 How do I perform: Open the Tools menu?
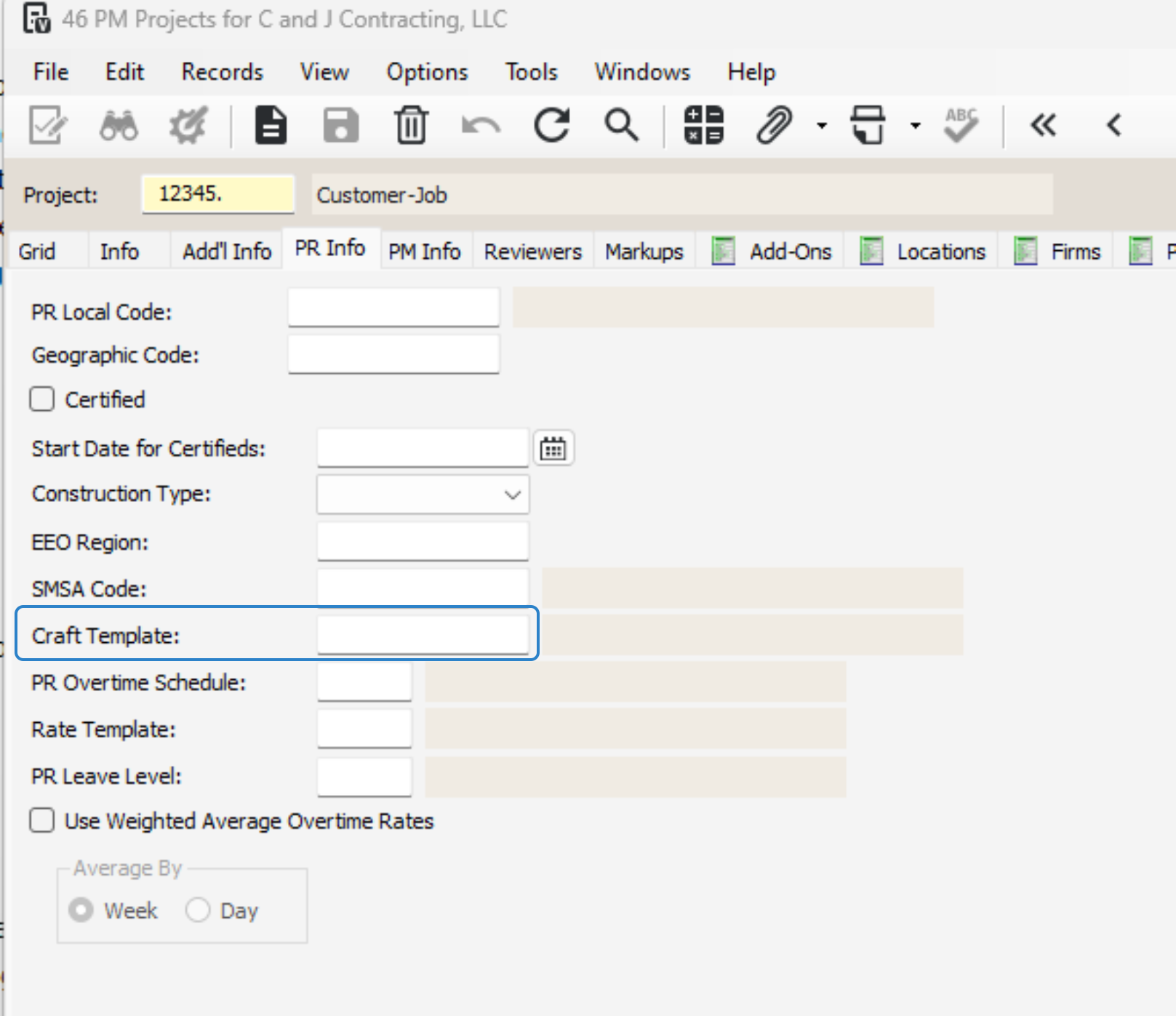[x=532, y=72]
